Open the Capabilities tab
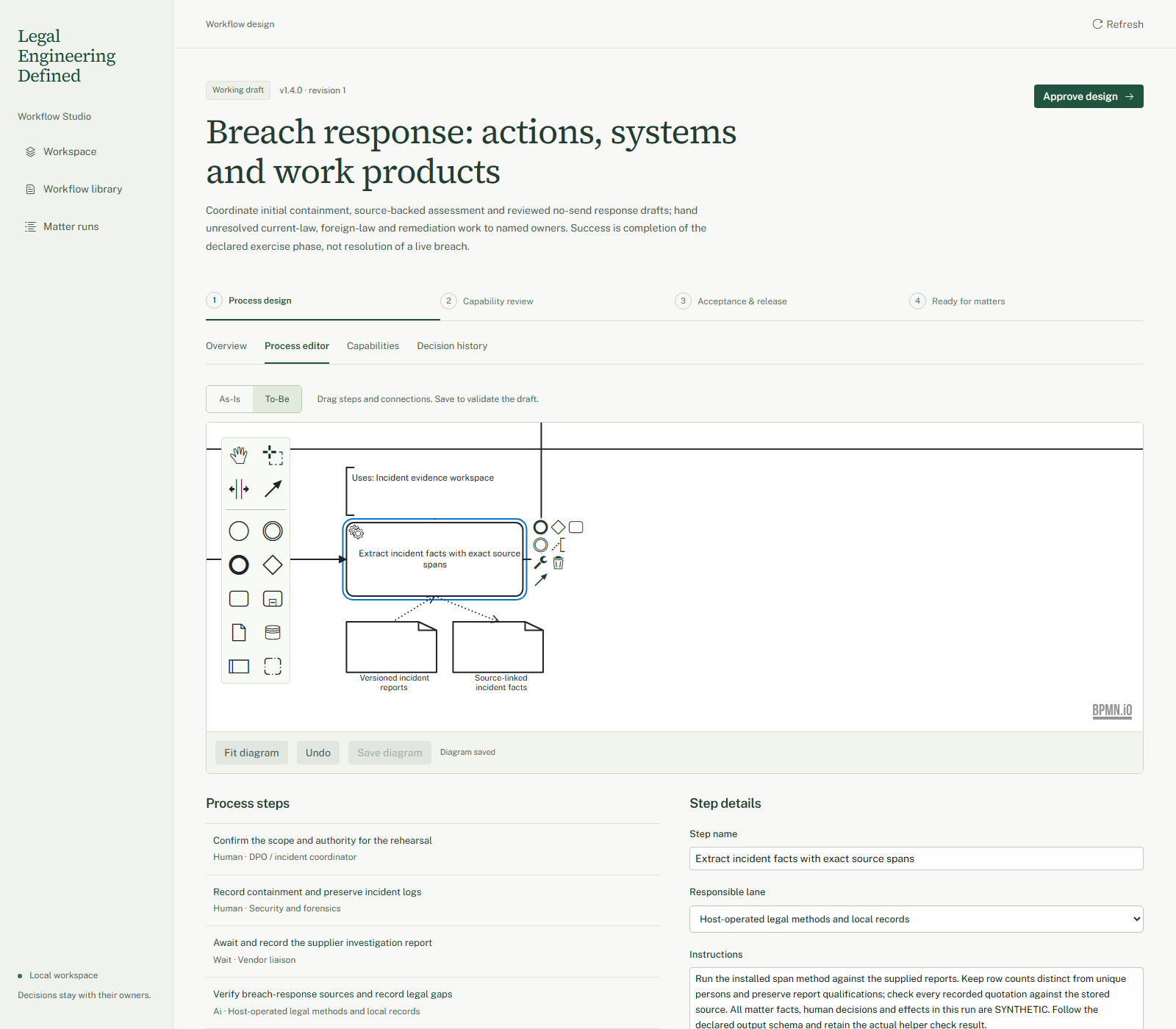Screen dimensions: 1176x1029 coord(373,346)
